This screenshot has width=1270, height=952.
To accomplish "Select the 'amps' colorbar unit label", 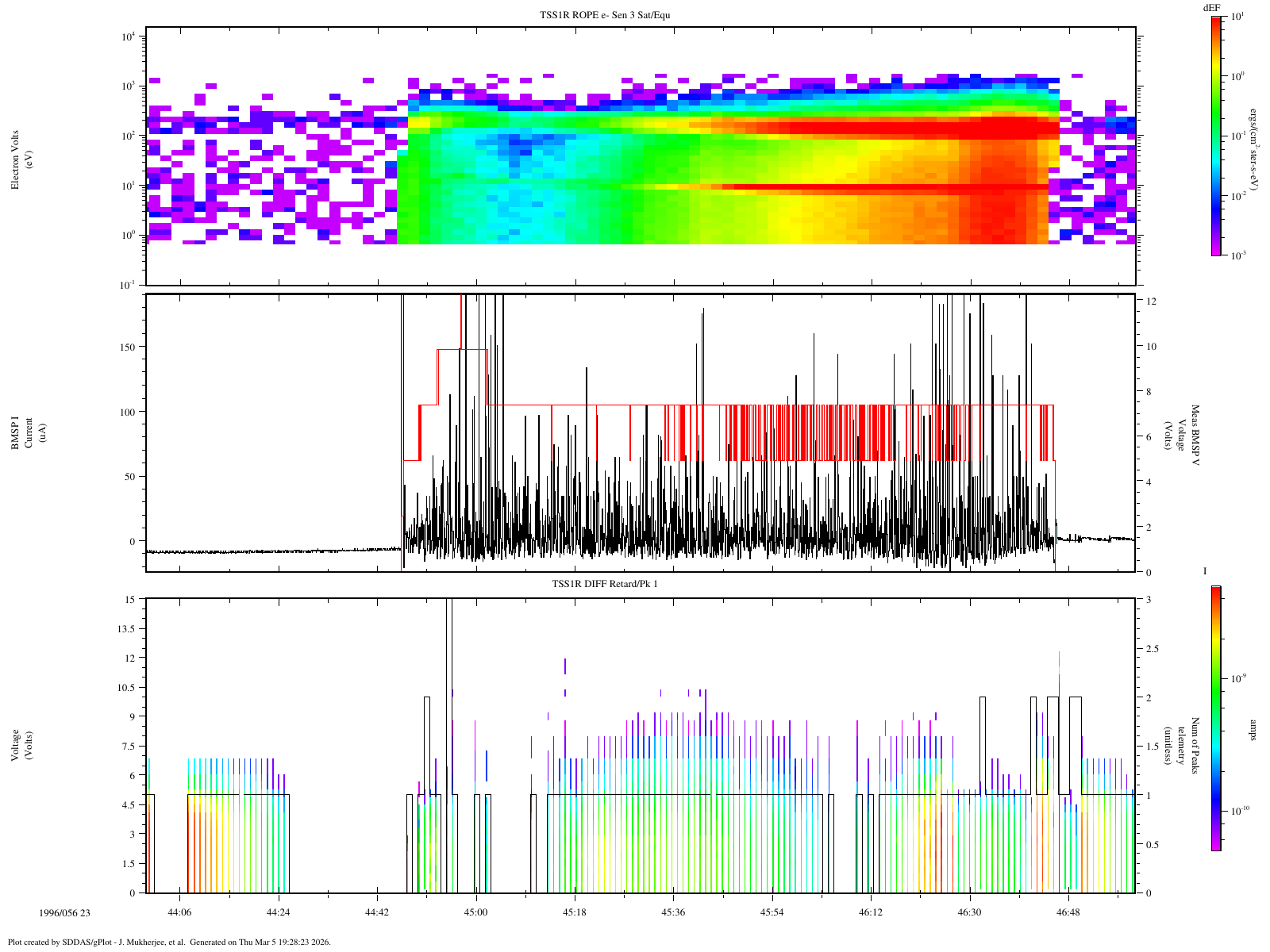I will [x=1253, y=730].
